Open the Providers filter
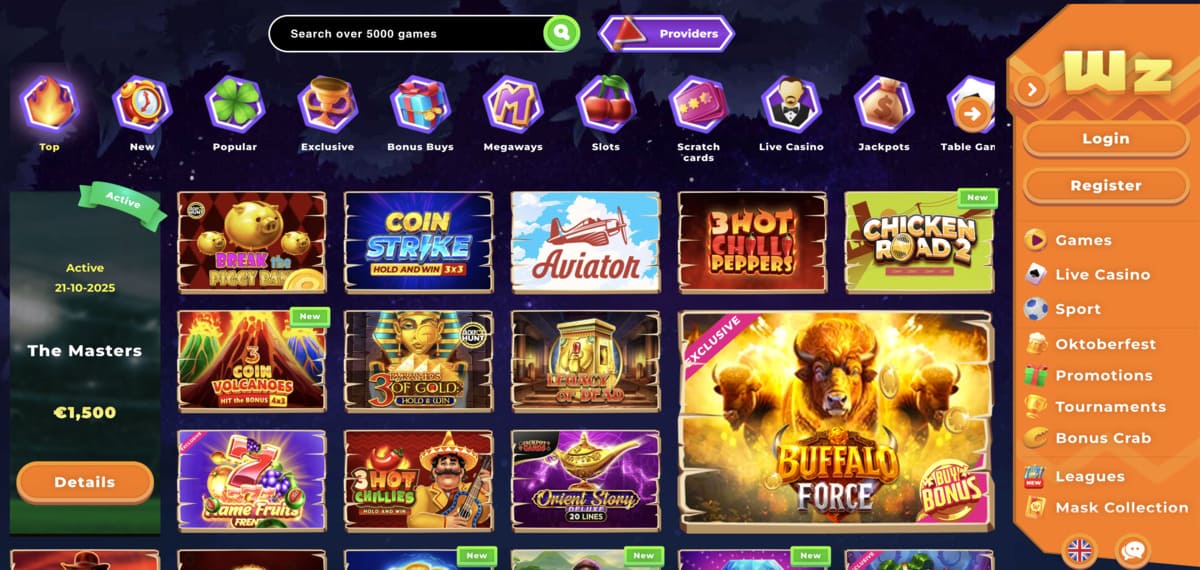 click(666, 33)
